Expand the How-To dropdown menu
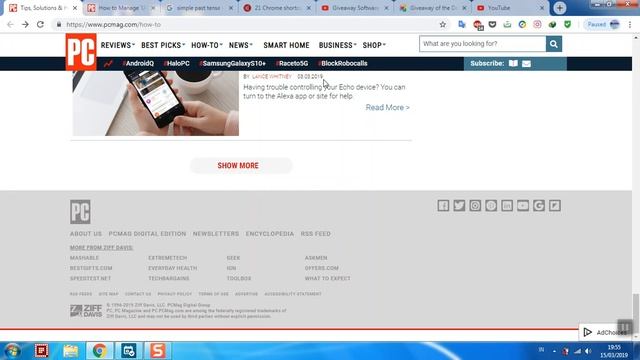This screenshot has height=360, width=640. (207, 45)
